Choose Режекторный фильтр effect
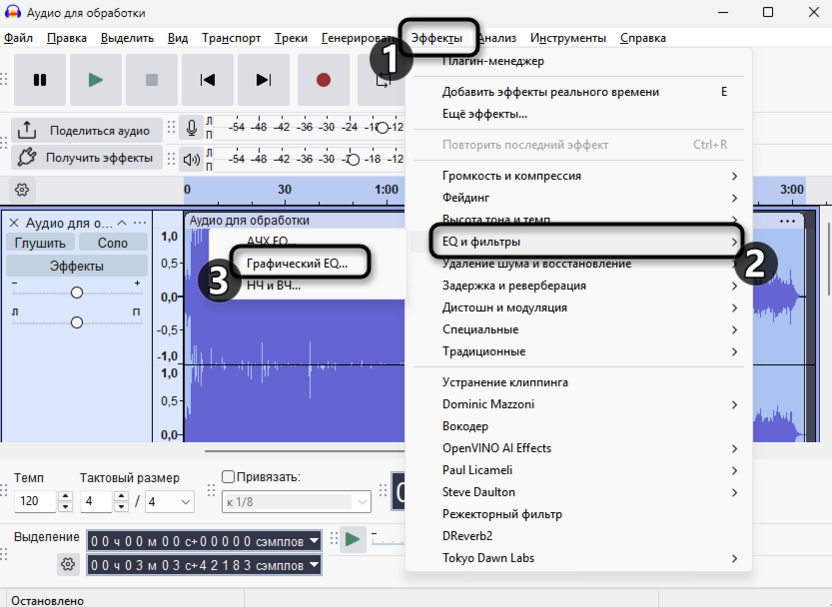832x607 pixels. (578, 514)
